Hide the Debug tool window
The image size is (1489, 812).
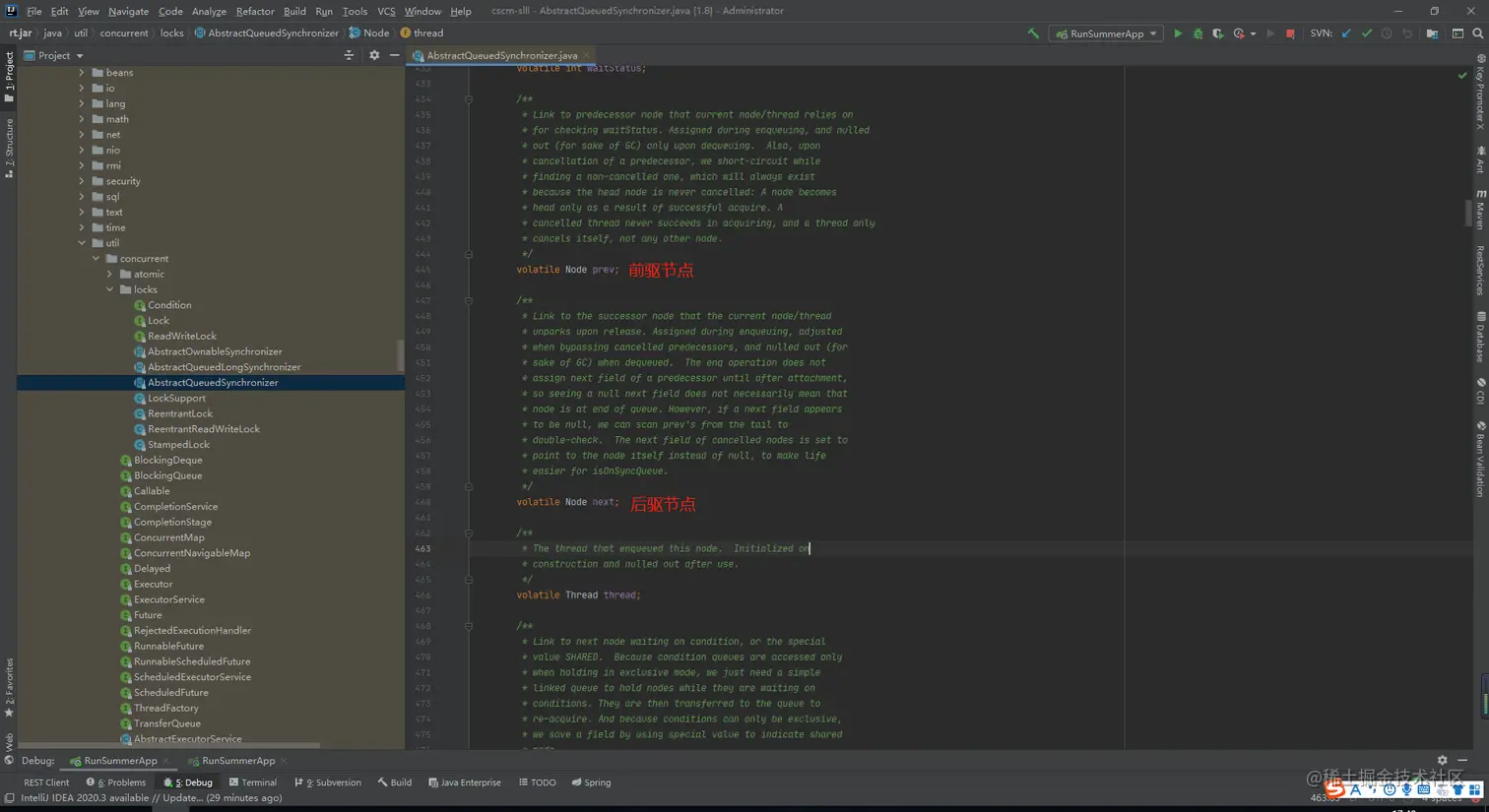tap(1462, 760)
